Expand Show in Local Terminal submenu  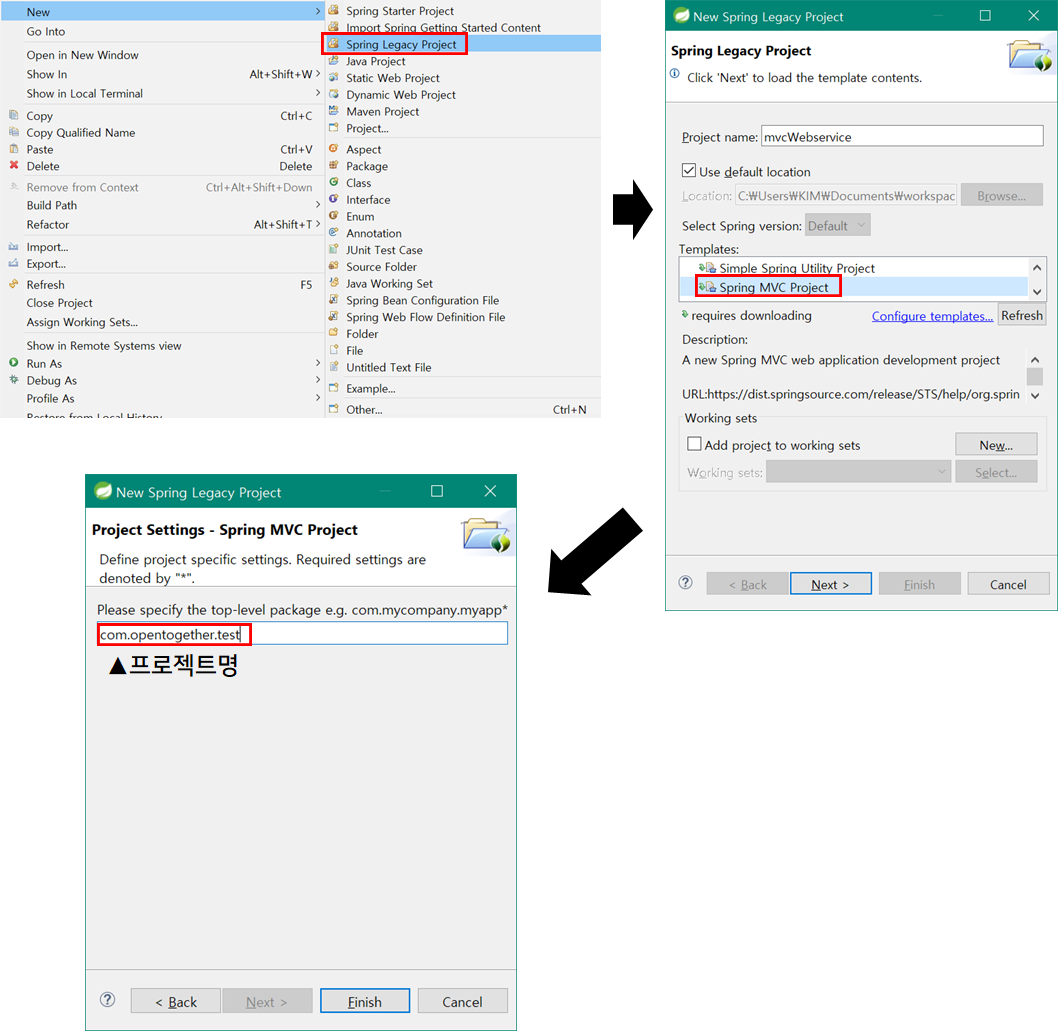point(318,92)
